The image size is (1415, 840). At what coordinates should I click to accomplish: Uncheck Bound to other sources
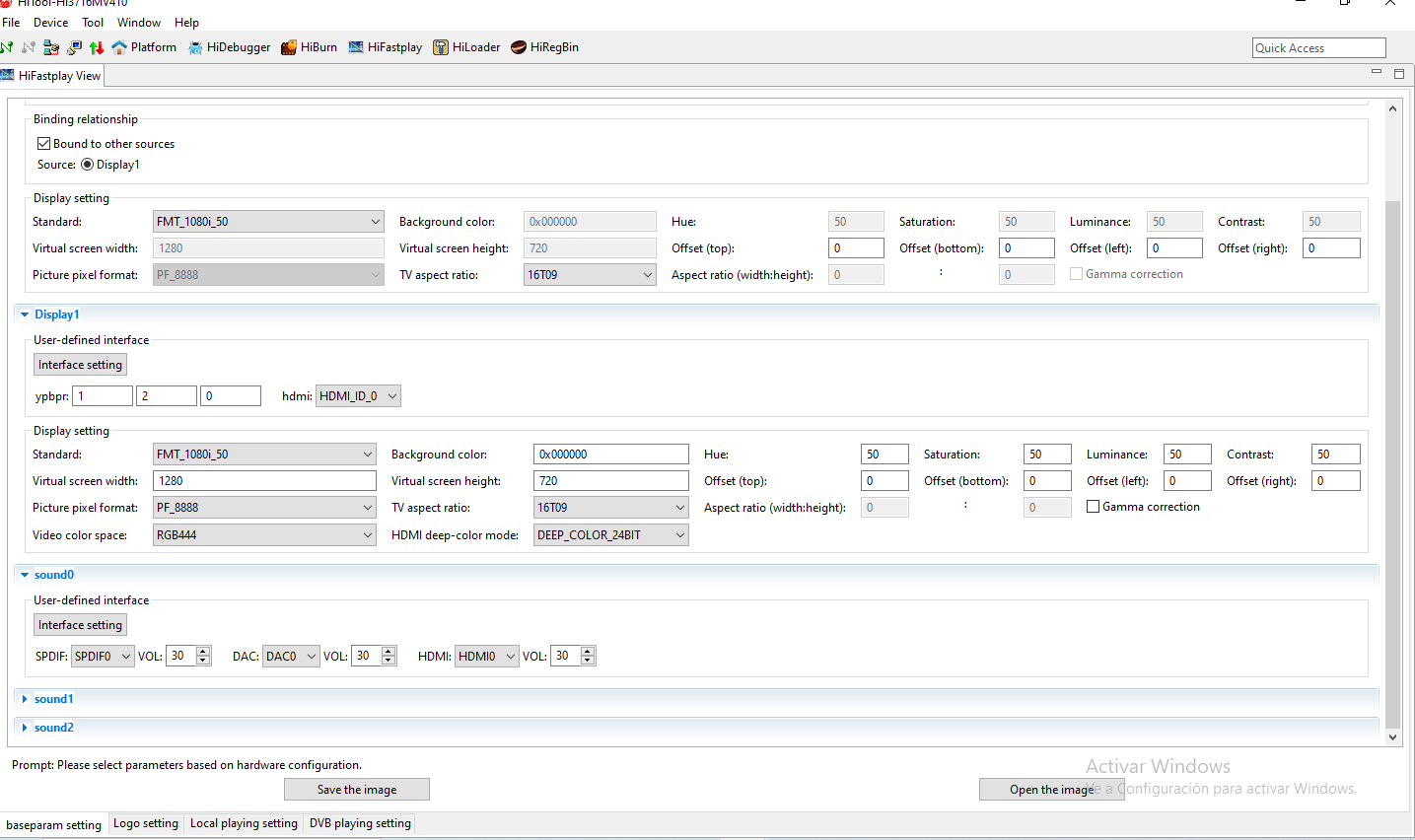click(44, 144)
